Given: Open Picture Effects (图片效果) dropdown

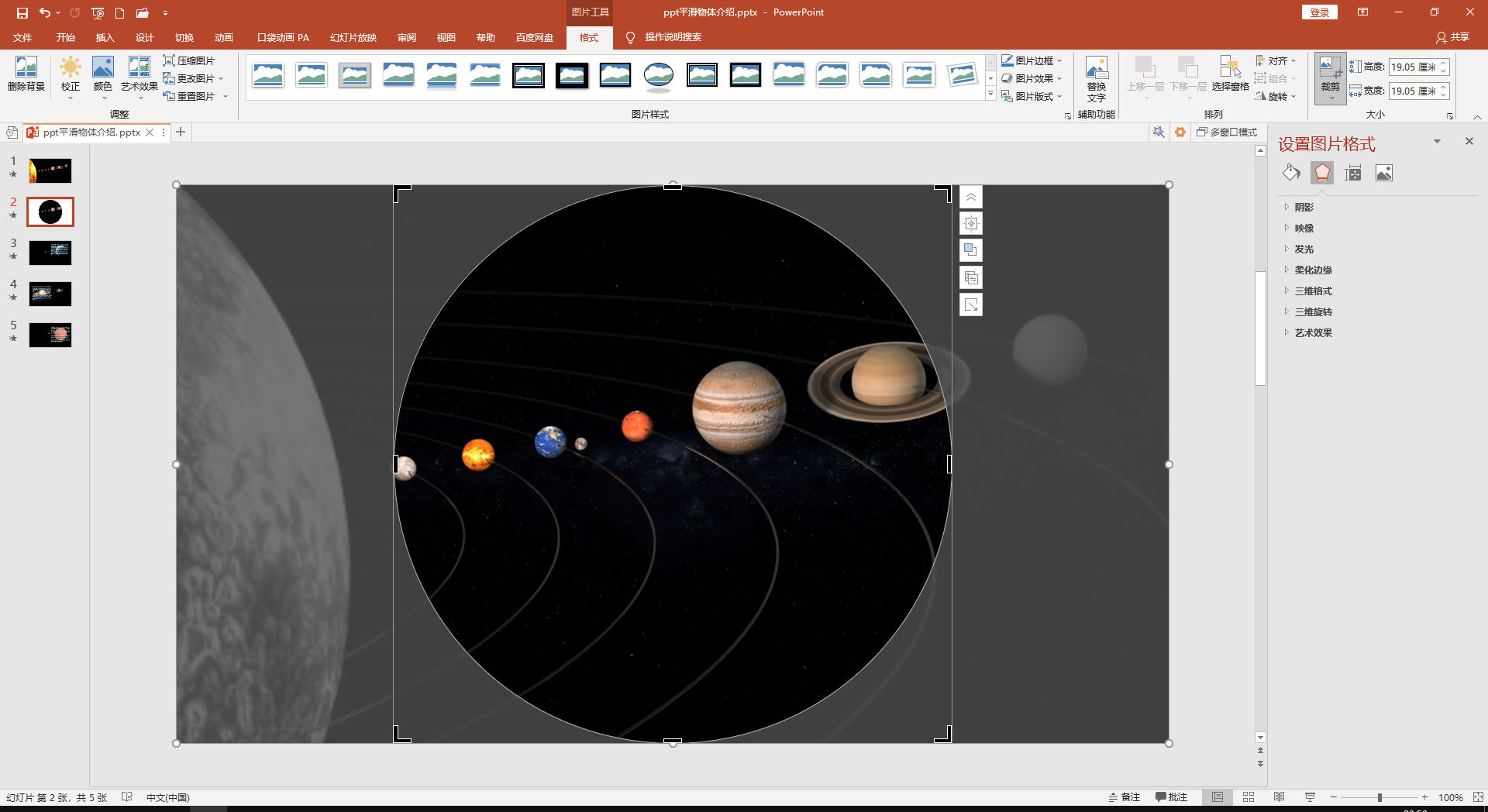Looking at the screenshot, I should [1032, 78].
